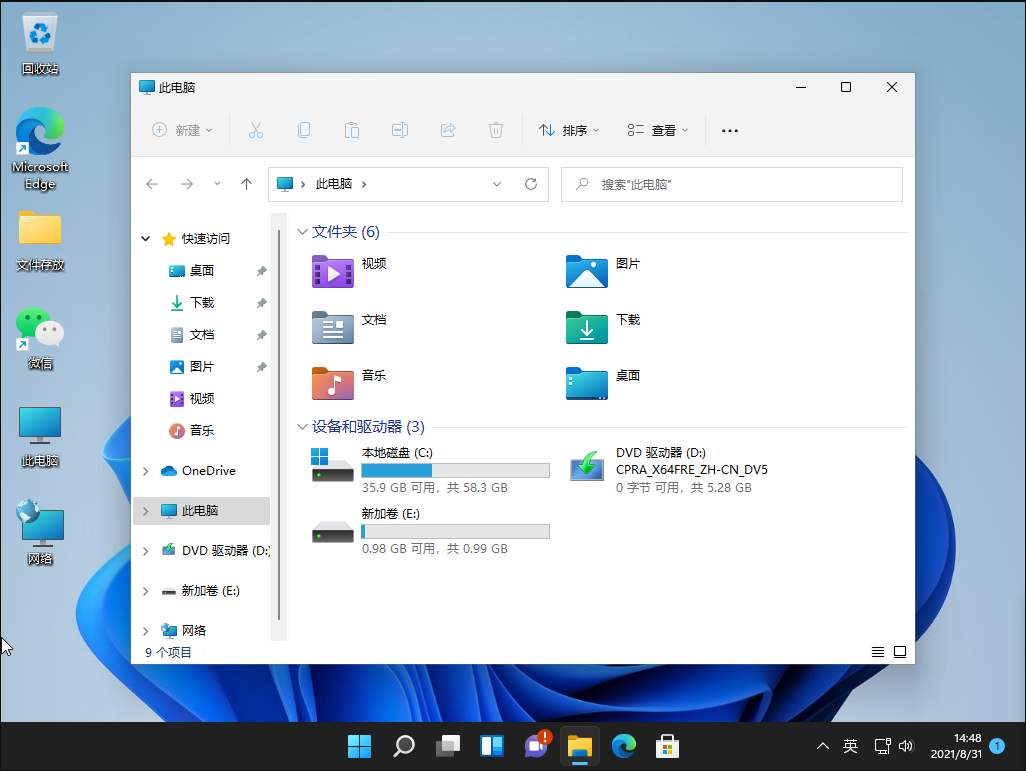Expand OneDrive in the sidebar
This screenshot has width=1026, height=771.
147,470
